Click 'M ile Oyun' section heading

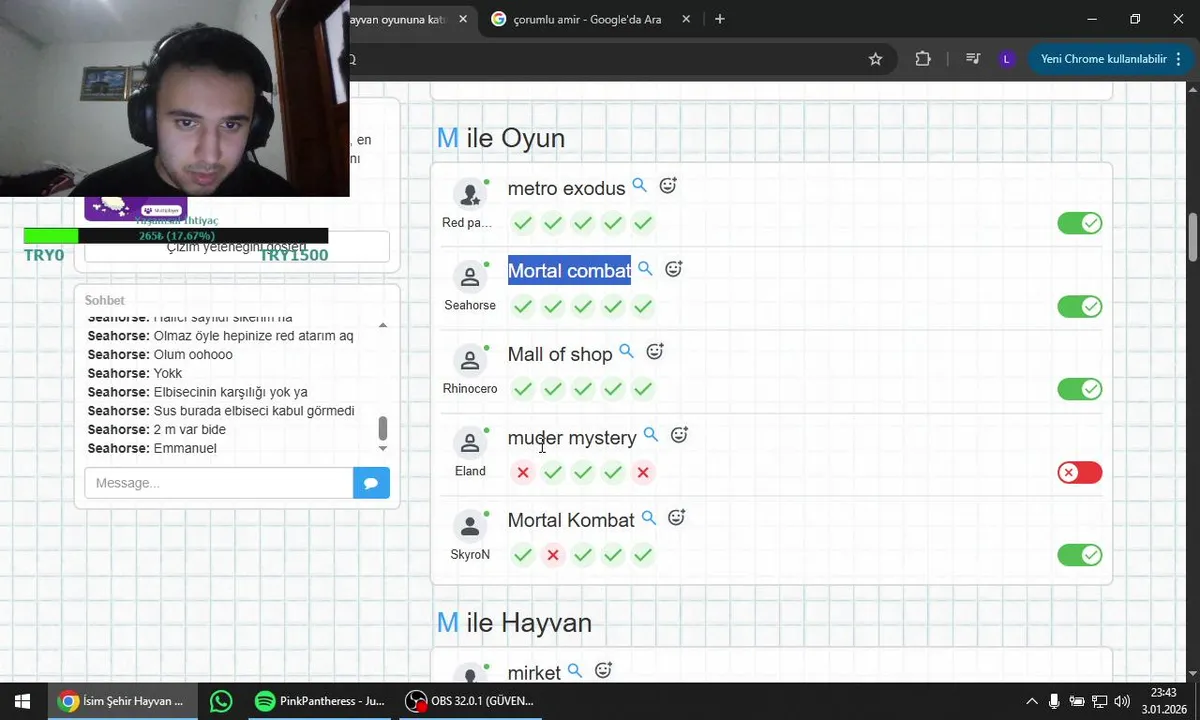coord(501,138)
